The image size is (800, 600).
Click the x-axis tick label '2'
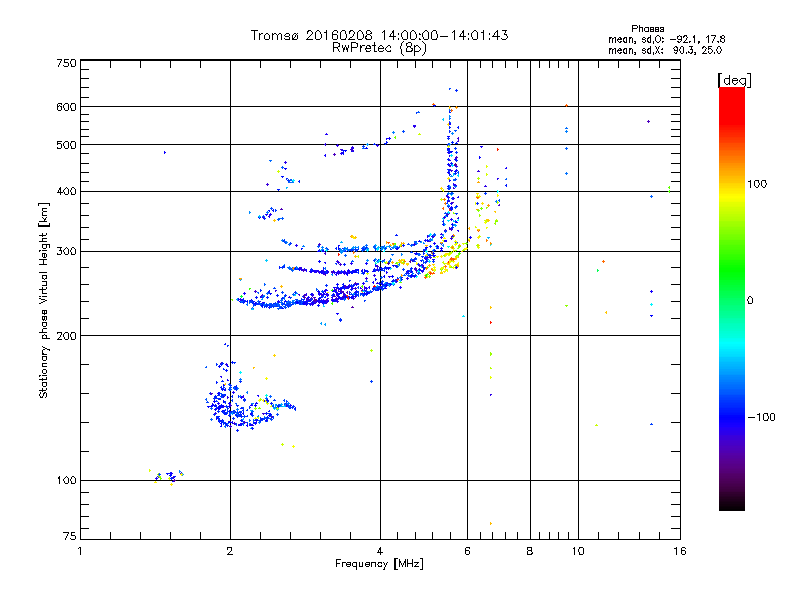tap(230, 551)
